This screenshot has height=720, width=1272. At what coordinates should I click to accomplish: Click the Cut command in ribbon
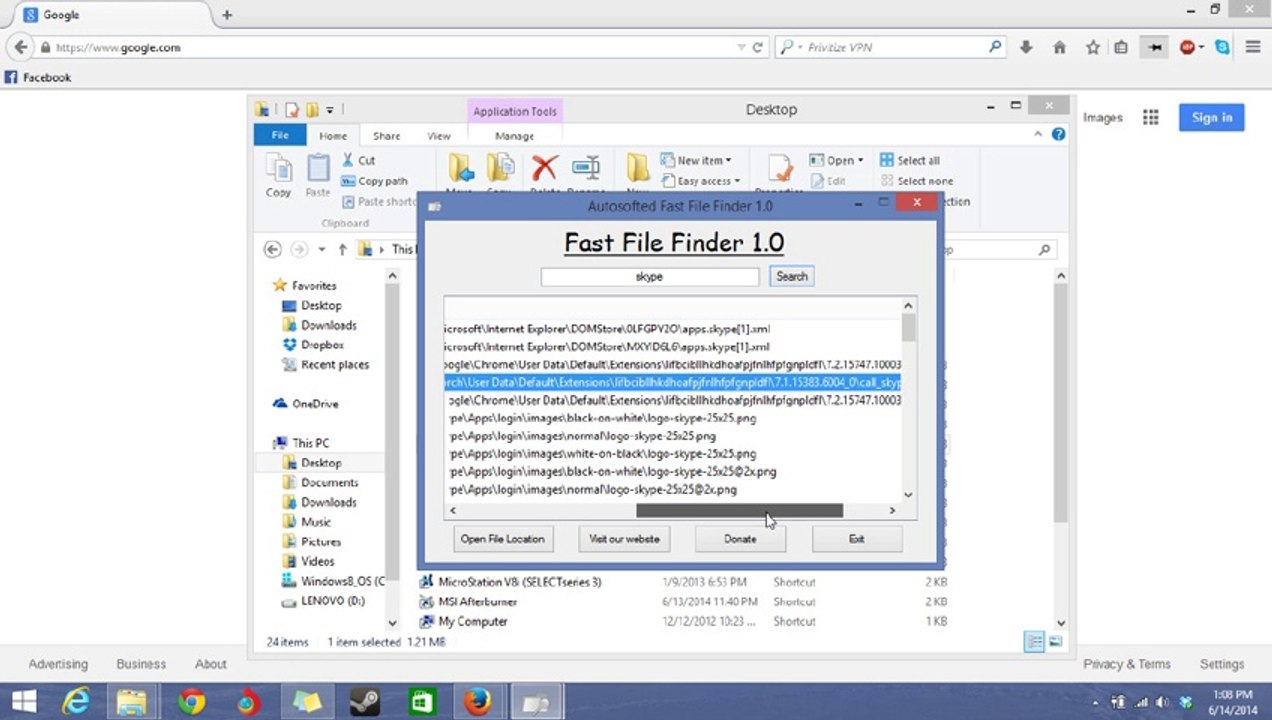(358, 160)
